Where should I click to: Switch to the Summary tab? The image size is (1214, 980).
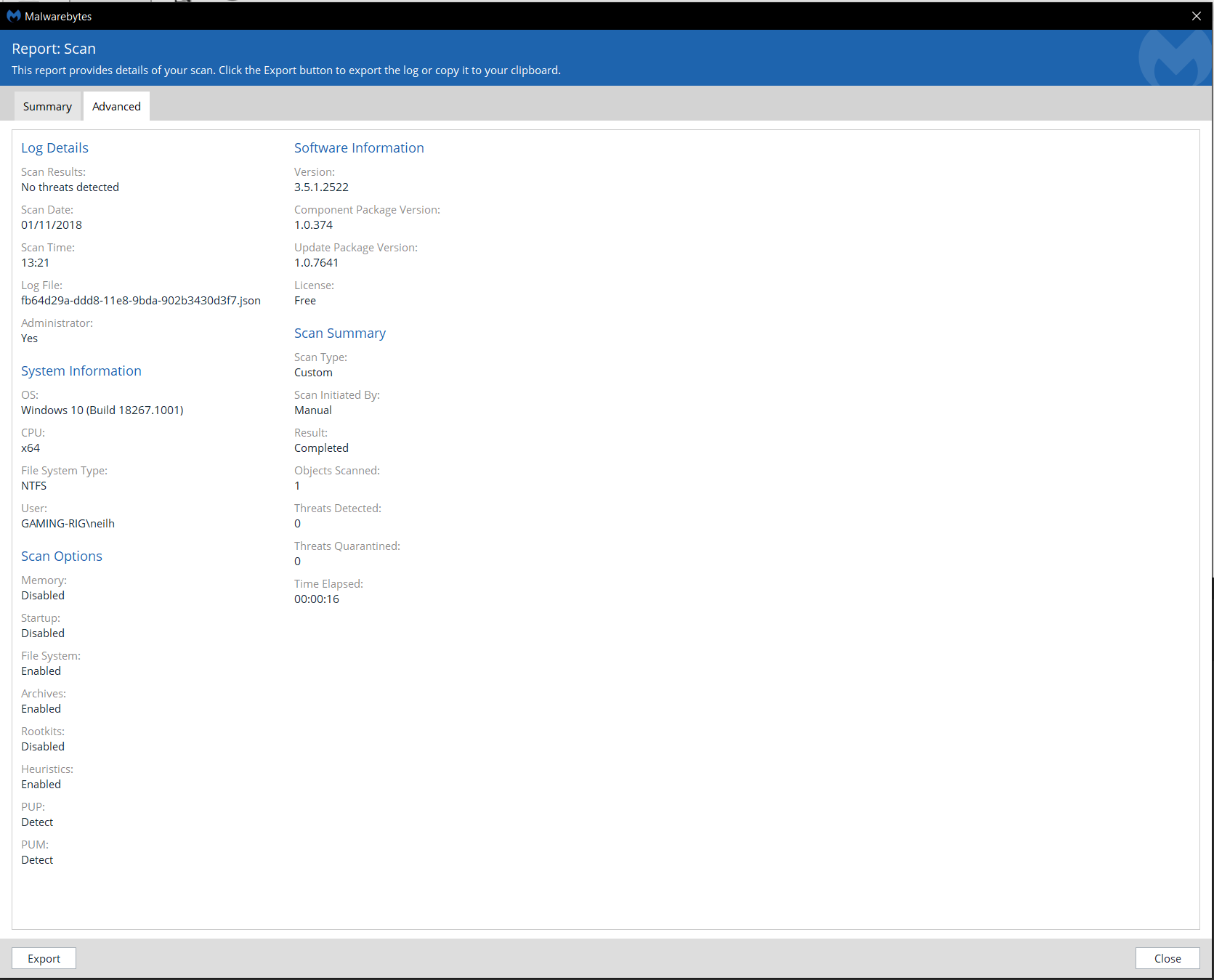tap(47, 107)
